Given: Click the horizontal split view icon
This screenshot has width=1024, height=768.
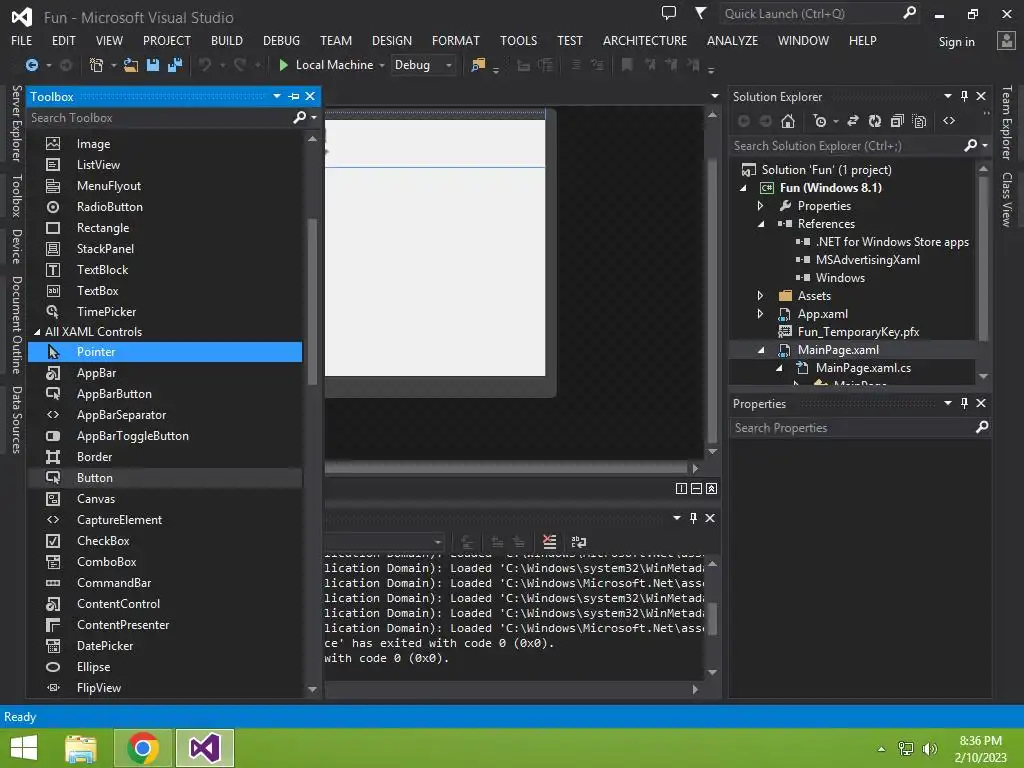Looking at the screenshot, I should point(696,488).
